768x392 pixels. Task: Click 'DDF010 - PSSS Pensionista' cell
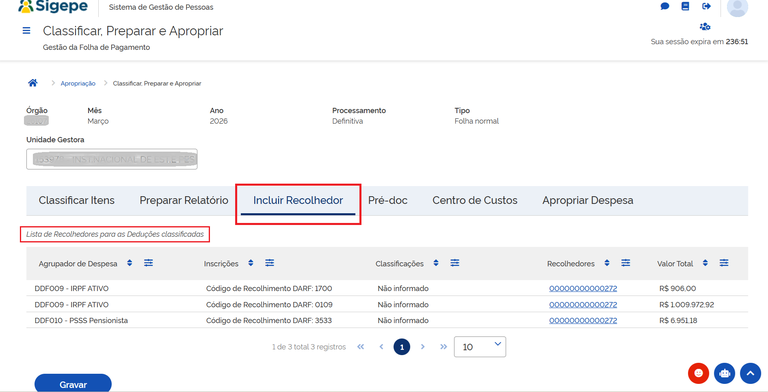click(x=81, y=320)
